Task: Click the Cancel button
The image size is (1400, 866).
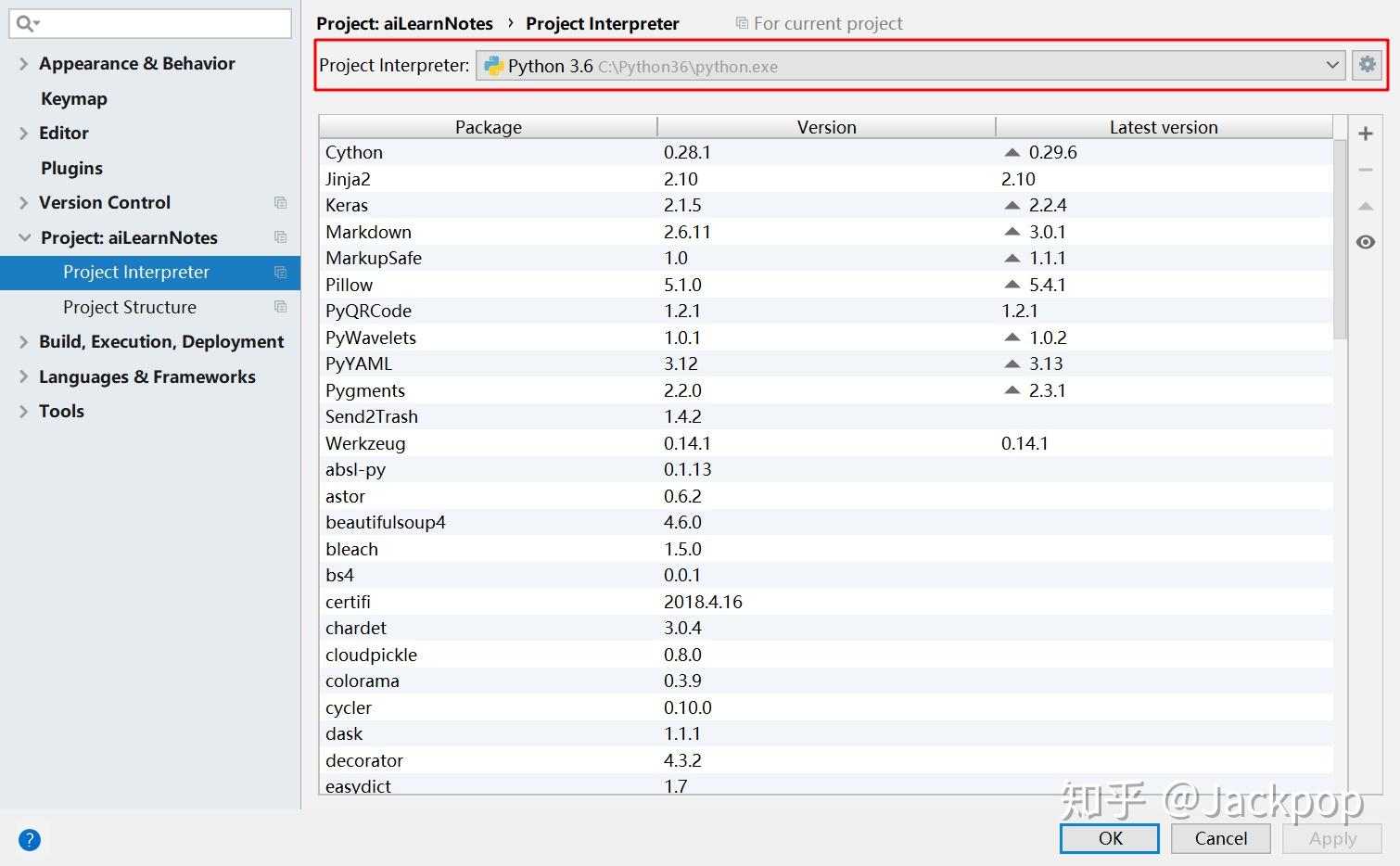Action: (1221, 838)
